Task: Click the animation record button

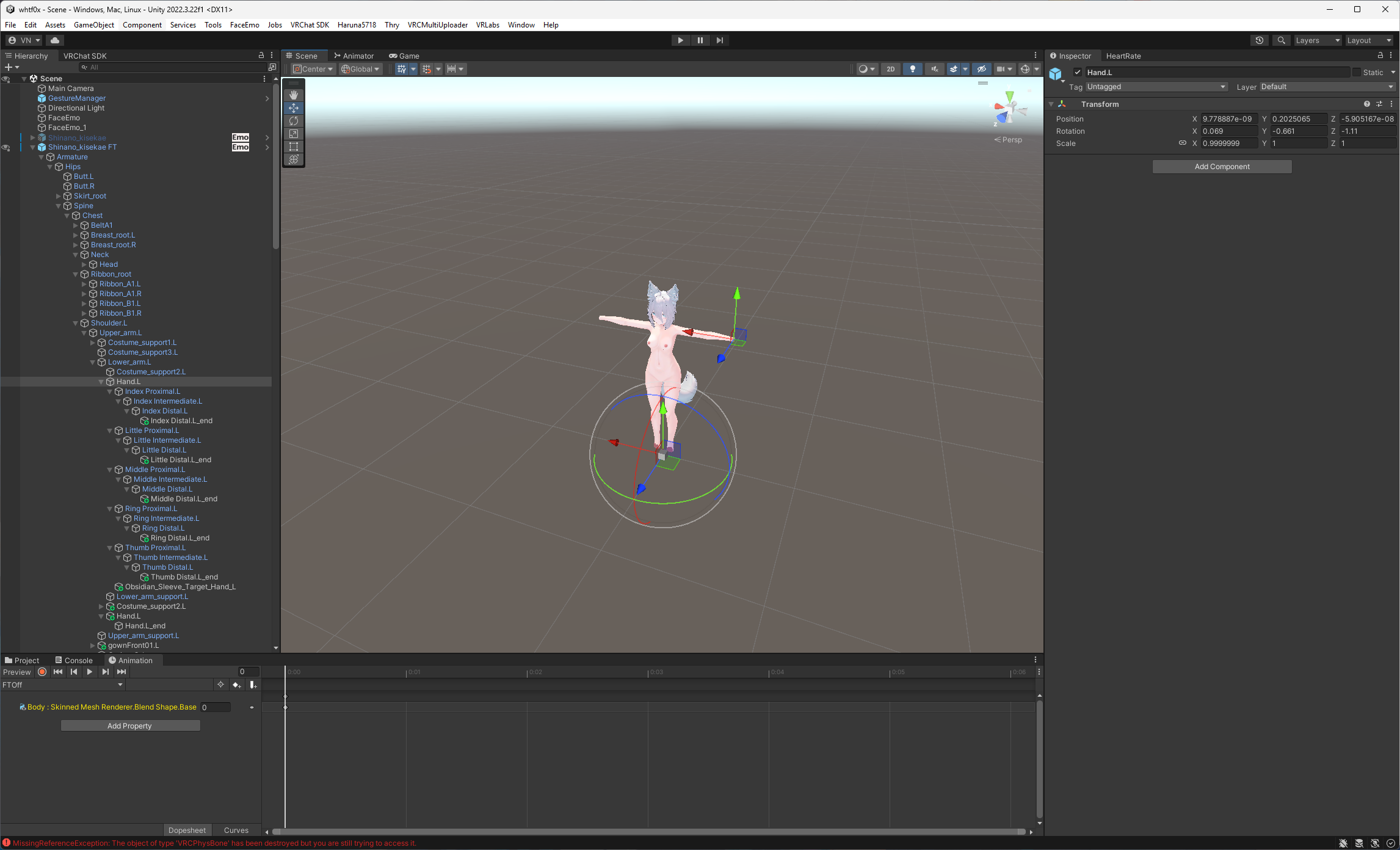Action: [x=42, y=672]
